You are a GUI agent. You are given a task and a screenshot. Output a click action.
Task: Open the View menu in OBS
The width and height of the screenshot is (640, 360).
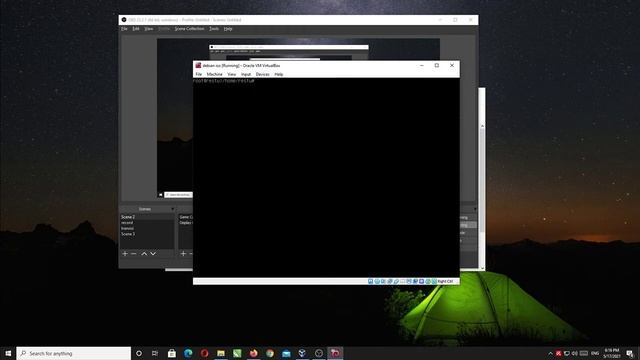149,29
